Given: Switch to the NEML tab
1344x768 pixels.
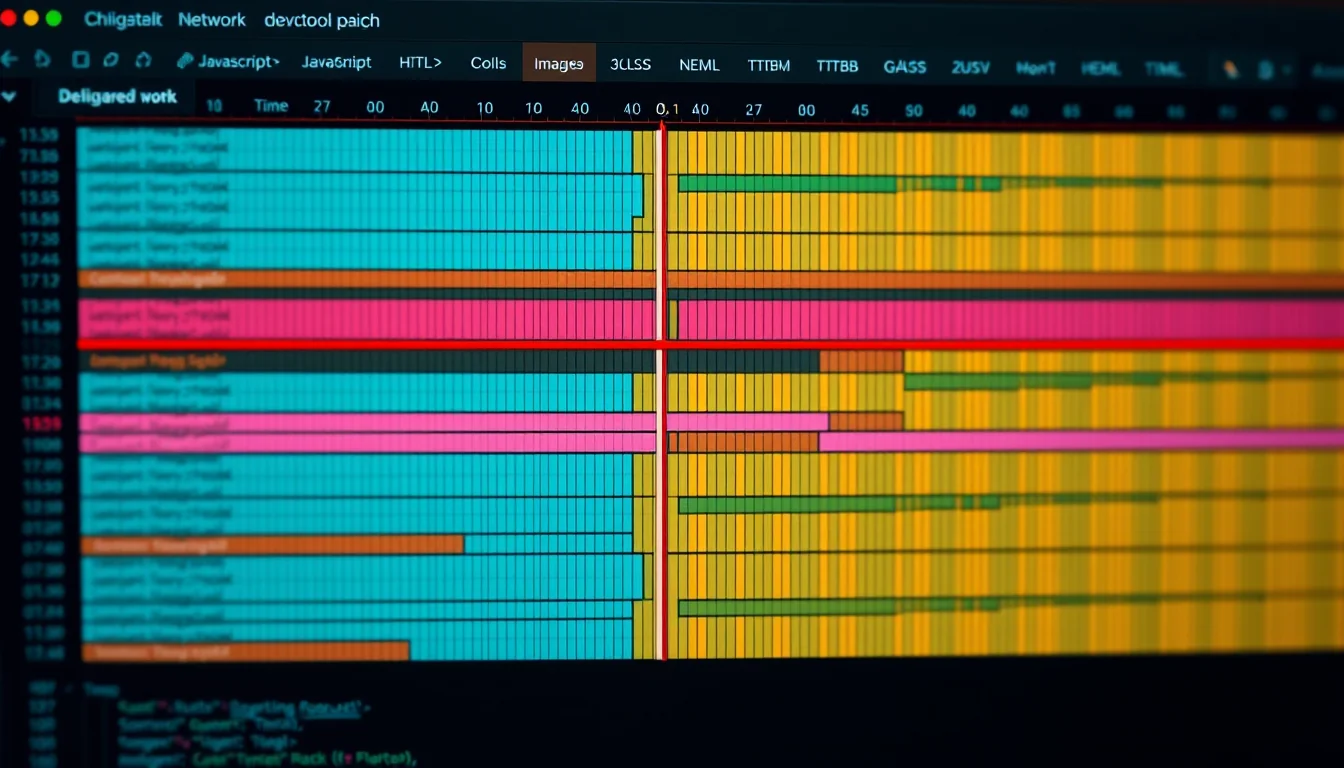Looking at the screenshot, I should point(699,65).
